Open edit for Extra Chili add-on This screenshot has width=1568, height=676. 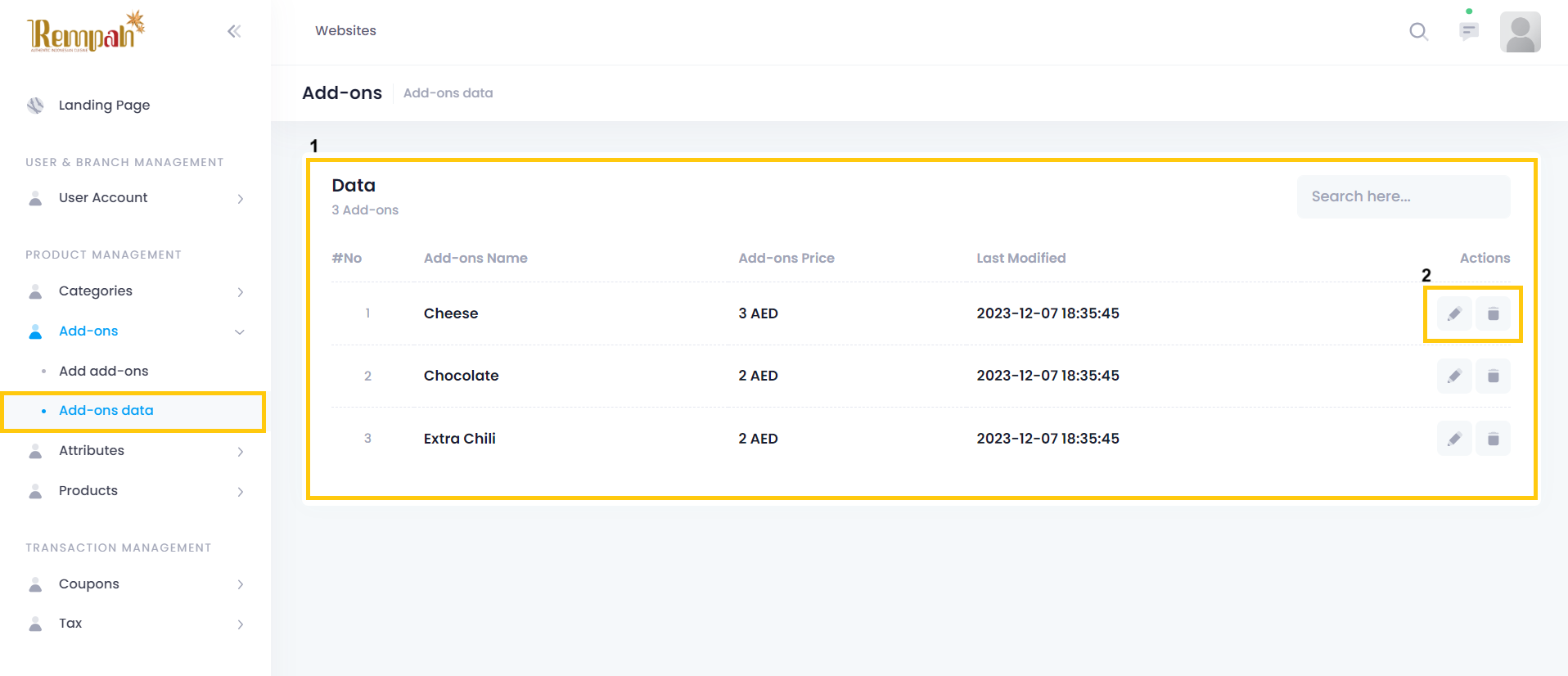point(1454,439)
